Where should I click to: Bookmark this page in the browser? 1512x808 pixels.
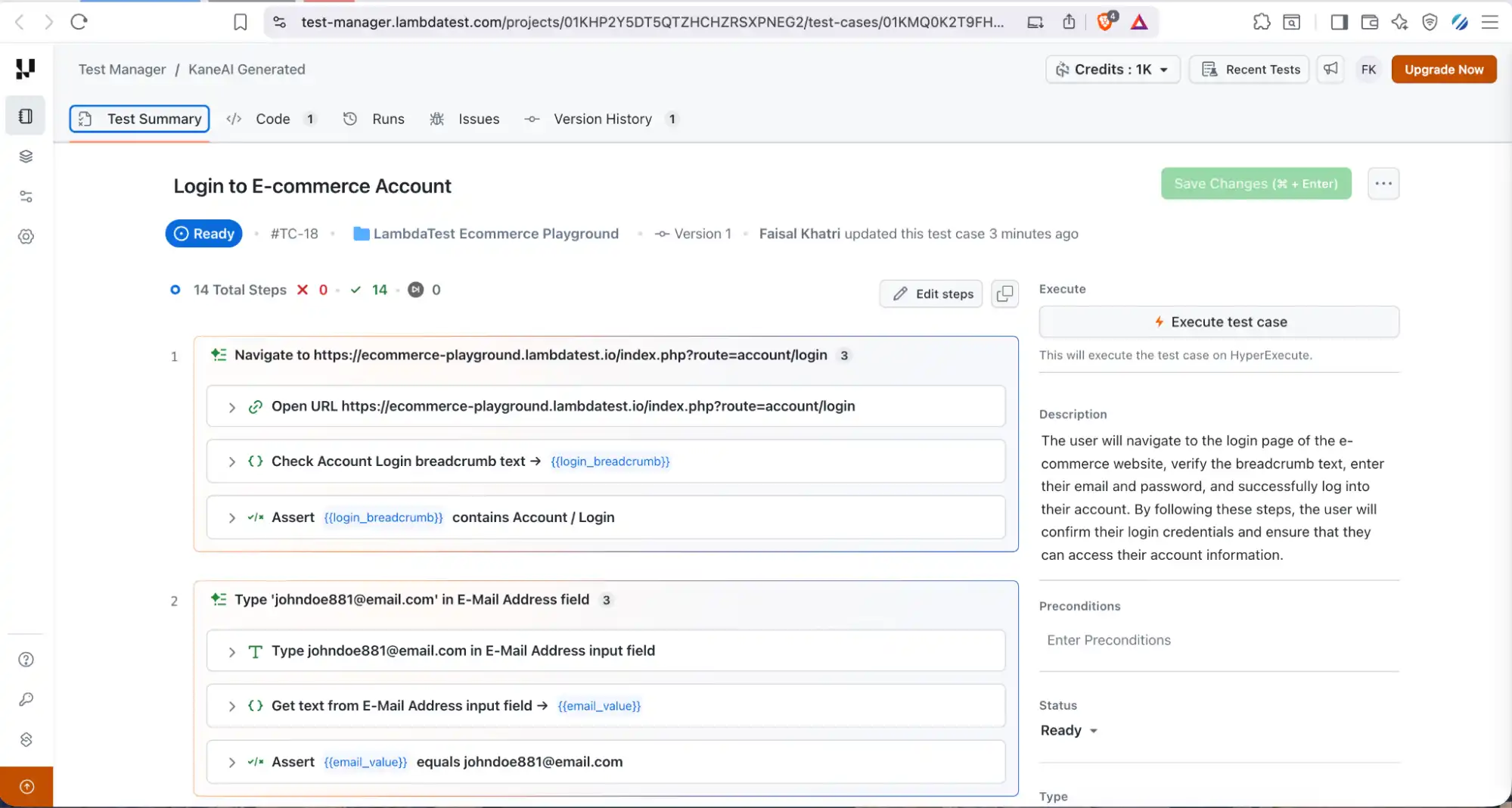click(241, 22)
